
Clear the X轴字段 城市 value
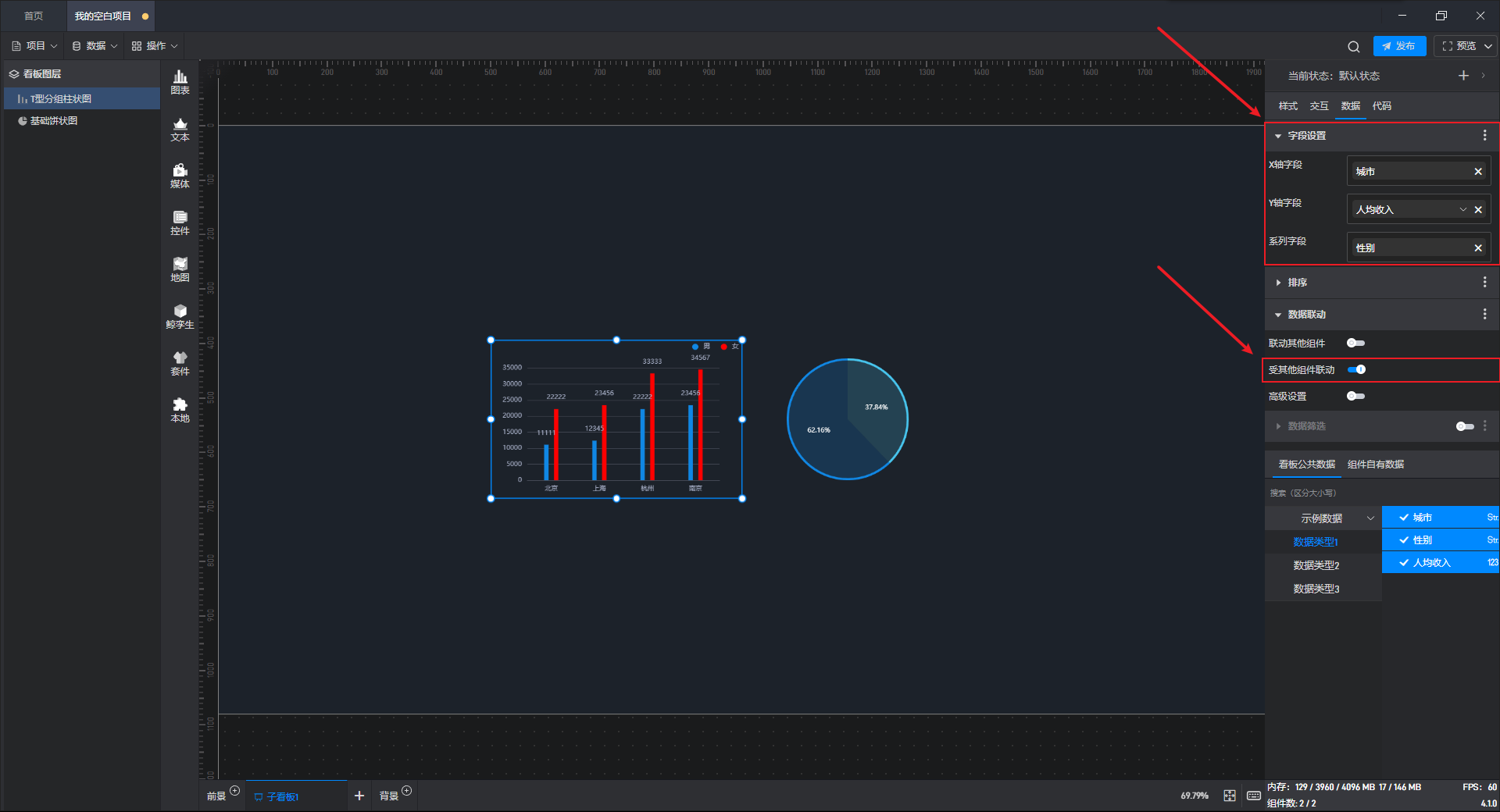click(1478, 172)
